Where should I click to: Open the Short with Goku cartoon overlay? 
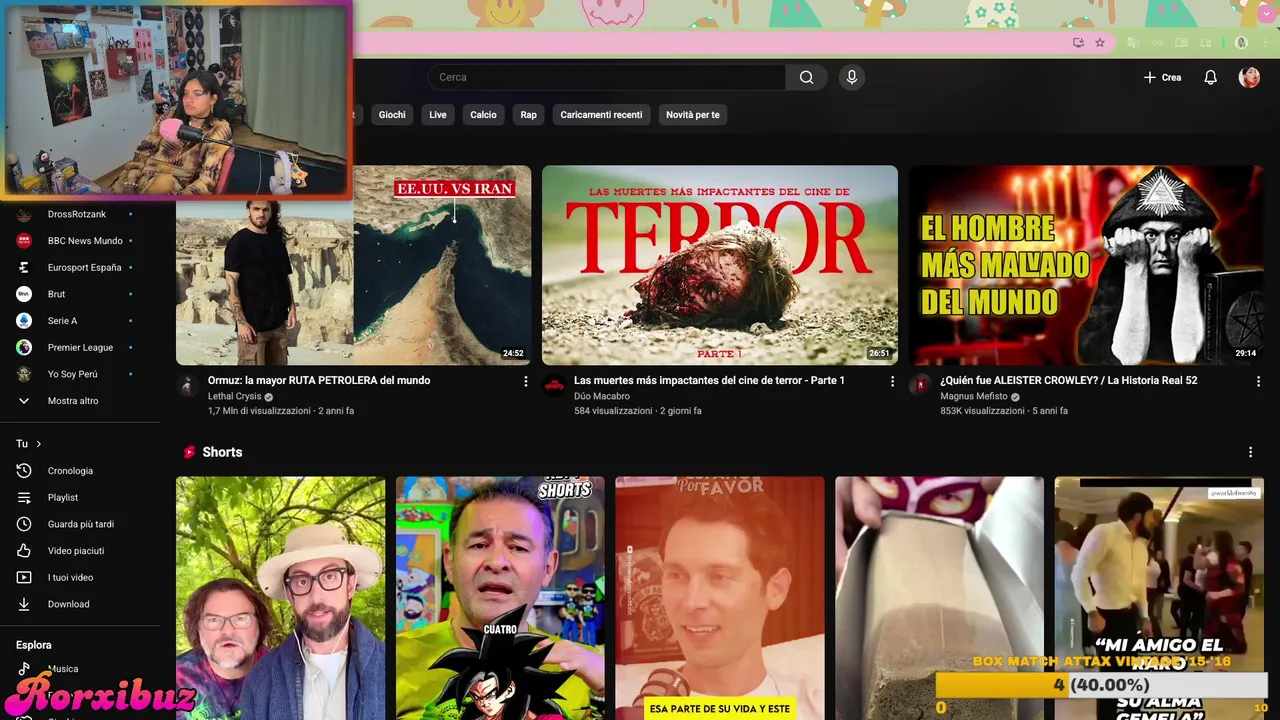(x=500, y=598)
